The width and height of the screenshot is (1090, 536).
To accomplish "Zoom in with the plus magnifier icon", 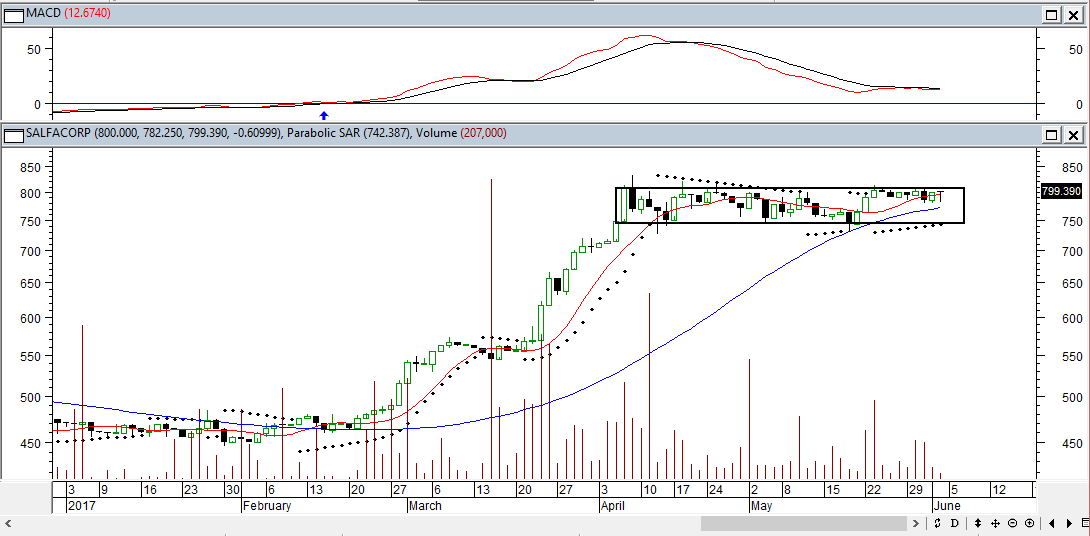I will [1030, 523].
